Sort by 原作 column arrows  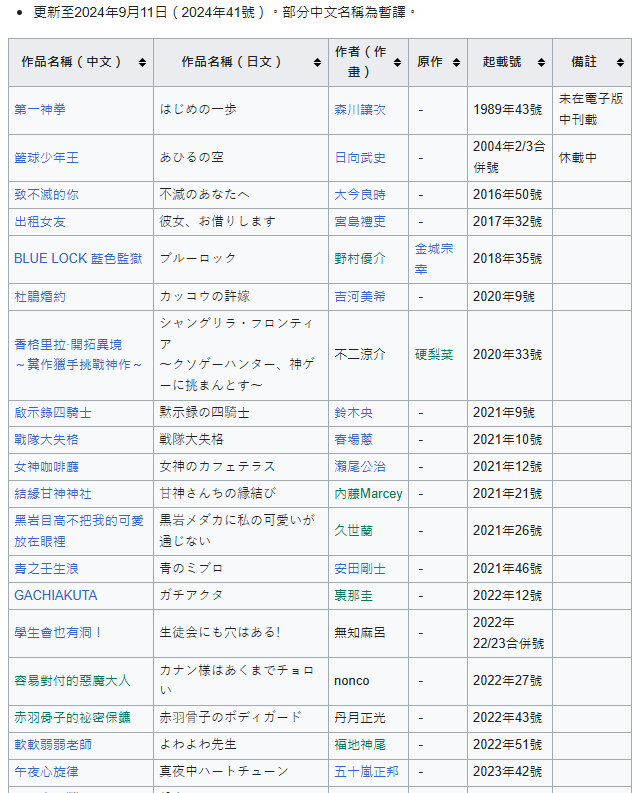pyautogui.click(x=457, y=62)
